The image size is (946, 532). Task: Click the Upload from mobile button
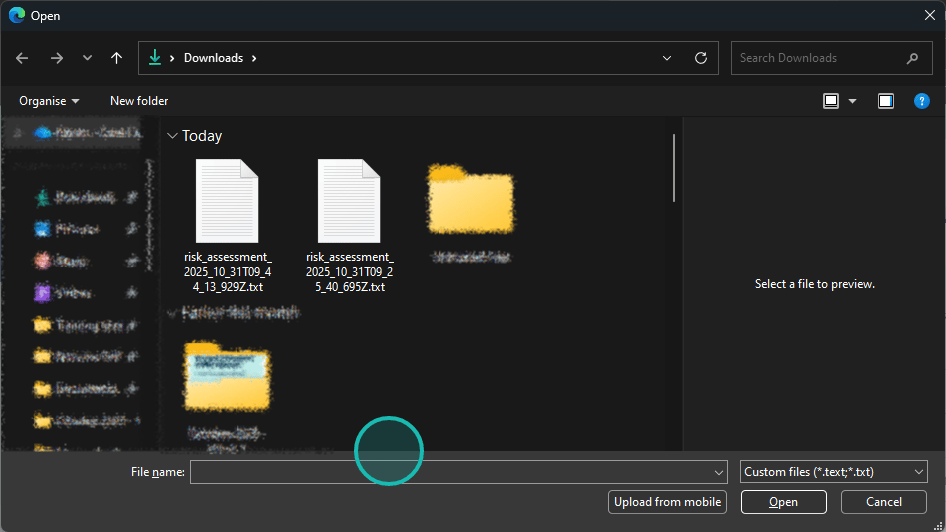pos(667,502)
